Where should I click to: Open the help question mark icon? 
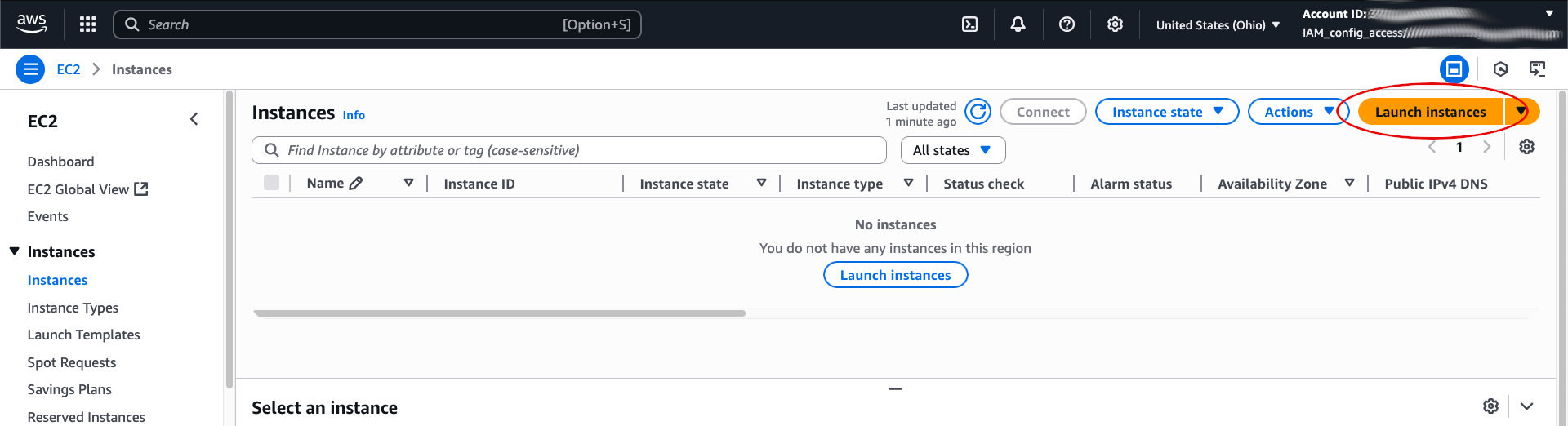(x=1067, y=24)
